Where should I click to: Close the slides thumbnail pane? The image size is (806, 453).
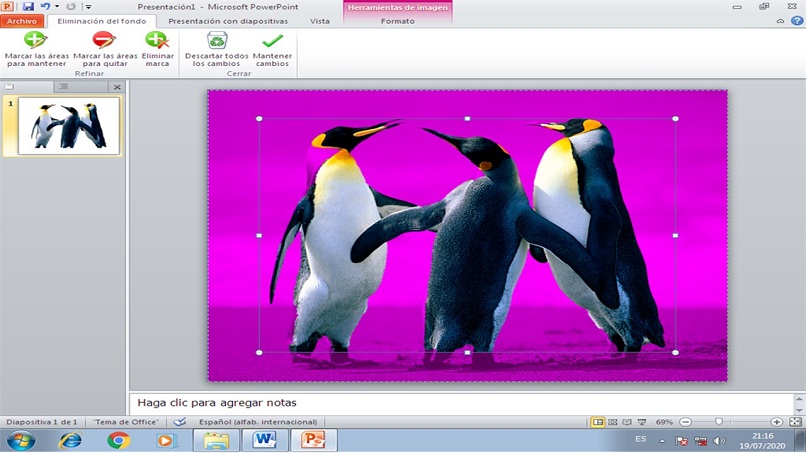point(117,87)
